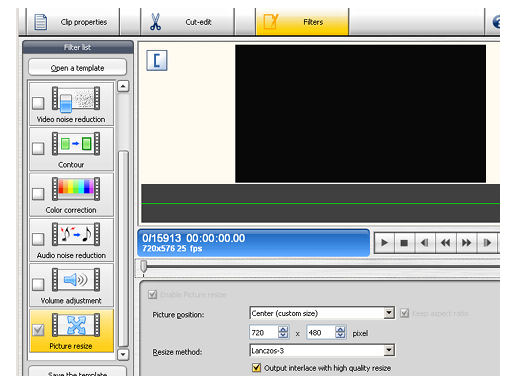Click the Play button
The height and width of the screenshot is (384, 516).
[x=384, y=243]
